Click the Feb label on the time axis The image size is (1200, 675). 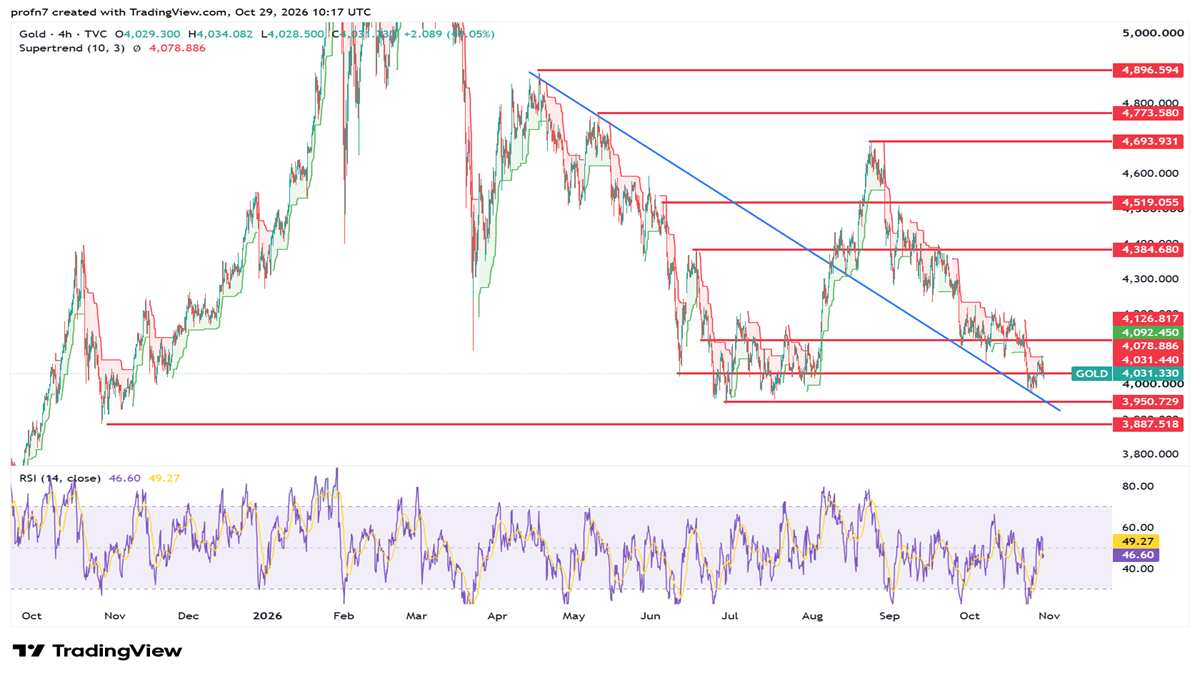[344, 616]
